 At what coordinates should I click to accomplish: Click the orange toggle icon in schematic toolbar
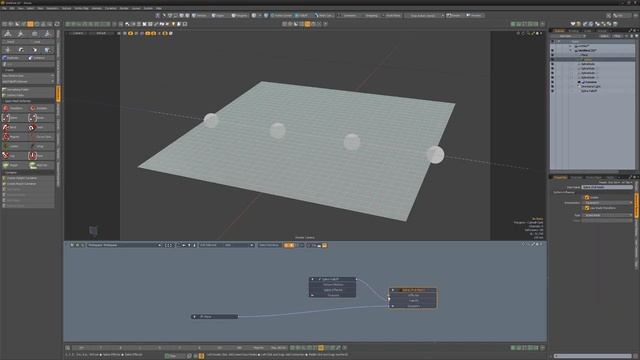click(x=289, y=245)
